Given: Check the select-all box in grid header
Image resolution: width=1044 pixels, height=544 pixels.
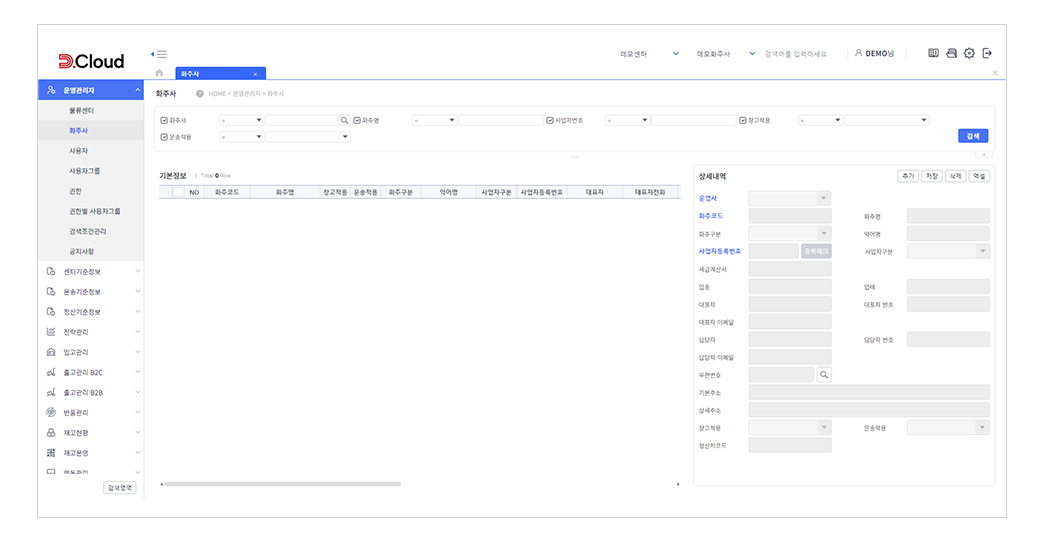Looking at the screenshot, I should [x=177, y=192].
